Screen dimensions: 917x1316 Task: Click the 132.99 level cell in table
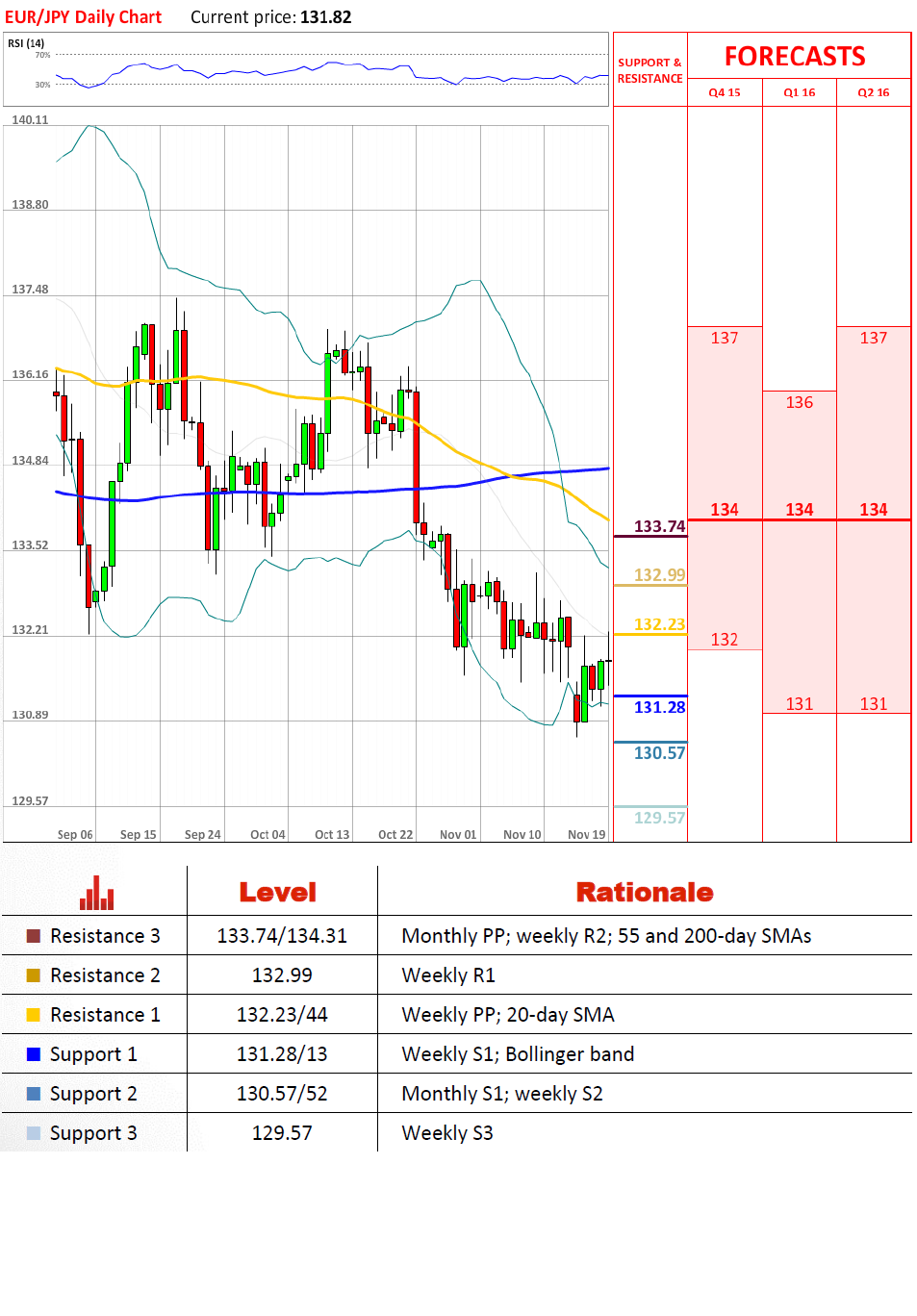282,975
